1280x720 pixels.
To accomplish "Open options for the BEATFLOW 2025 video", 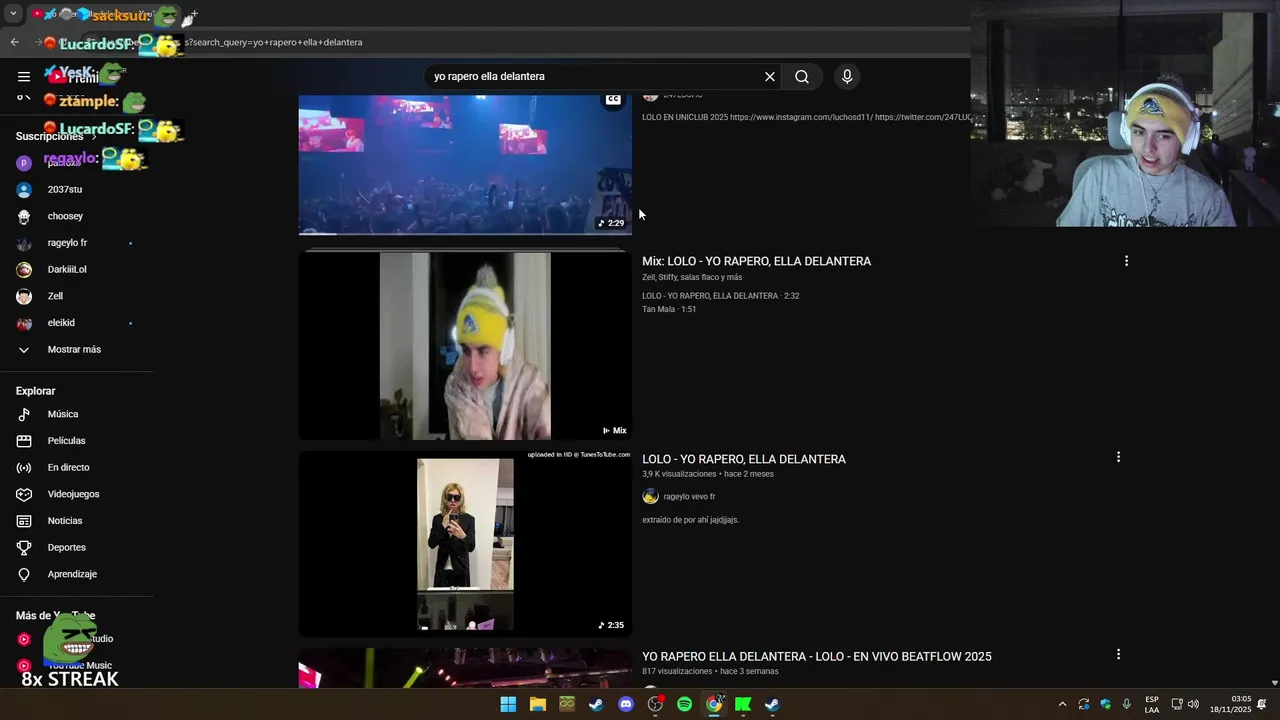I will (x=1118, y=654).
